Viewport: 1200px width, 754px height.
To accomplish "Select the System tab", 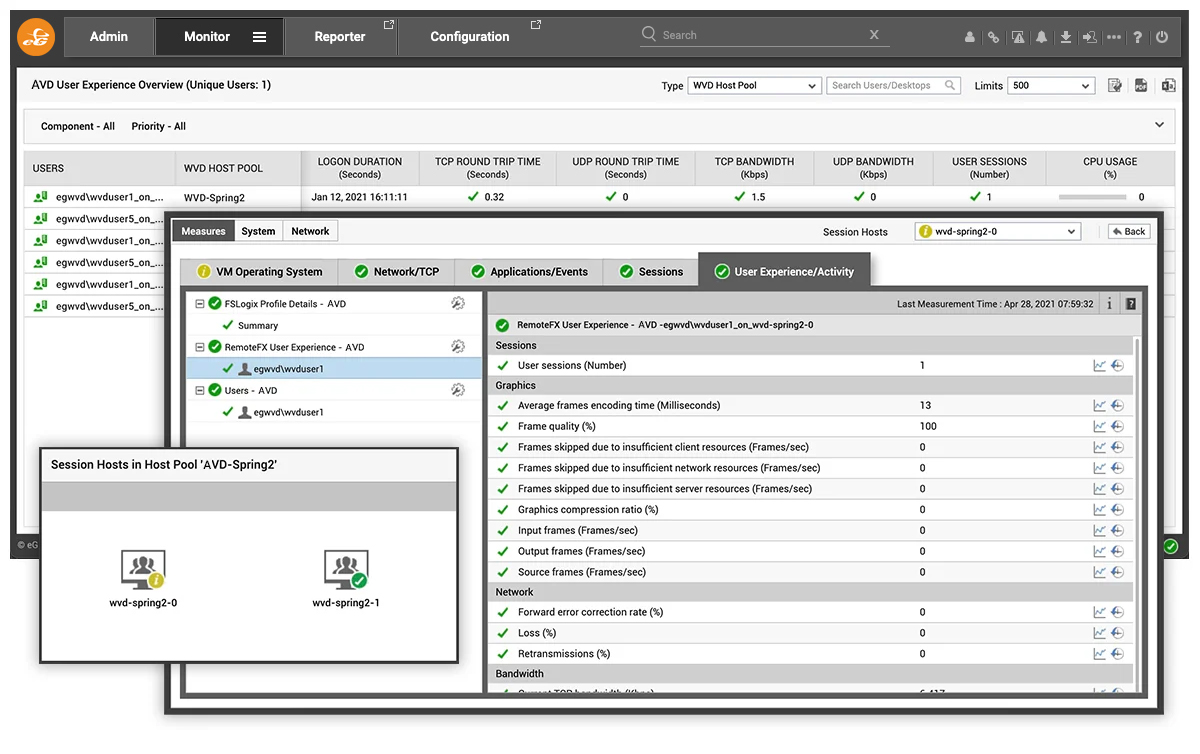I will pos(258,231).
